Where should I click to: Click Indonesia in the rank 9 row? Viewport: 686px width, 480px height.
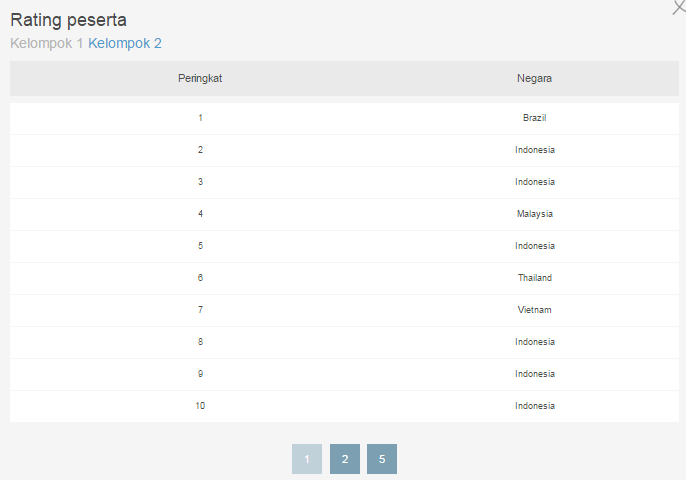click(x=535, y=374)
